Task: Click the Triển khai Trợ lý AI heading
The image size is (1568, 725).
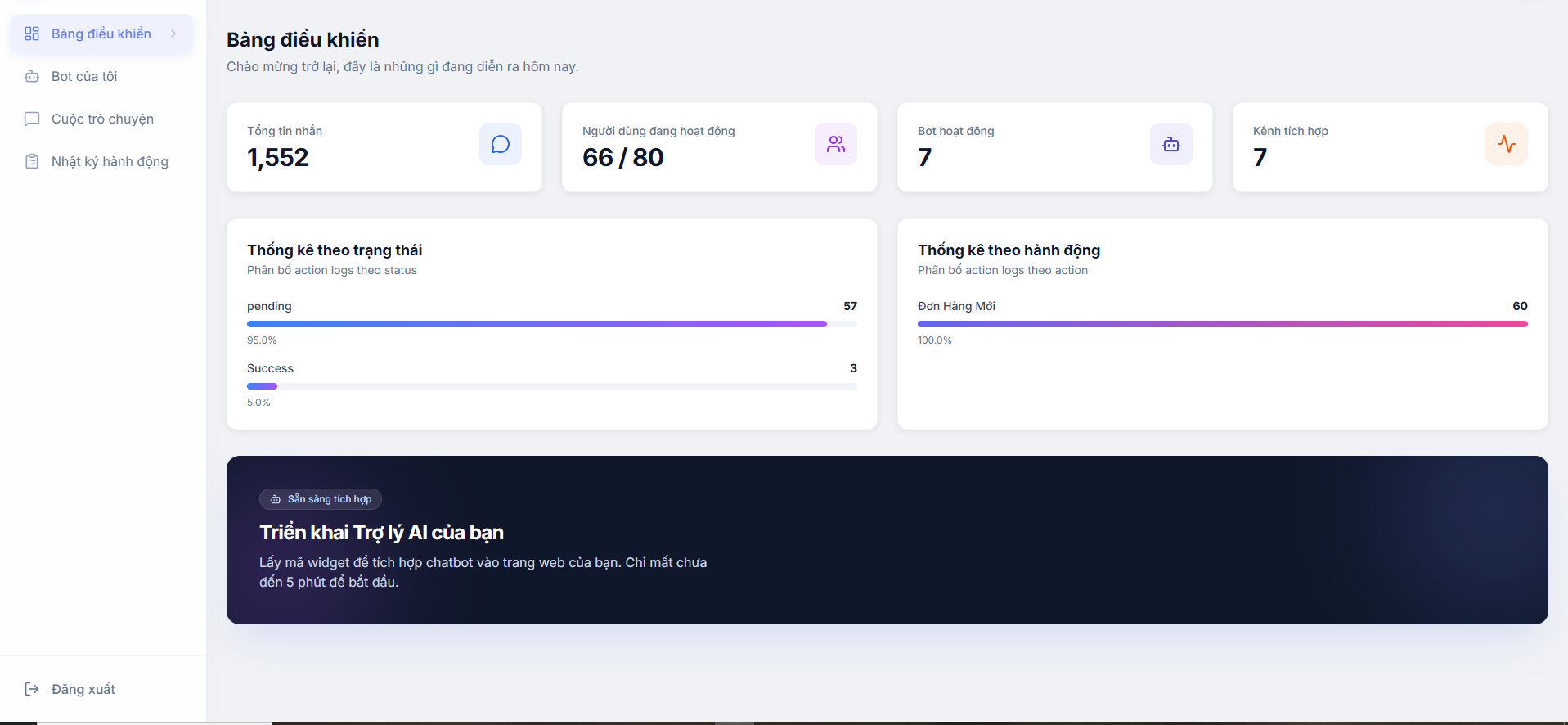Action: 381,533
